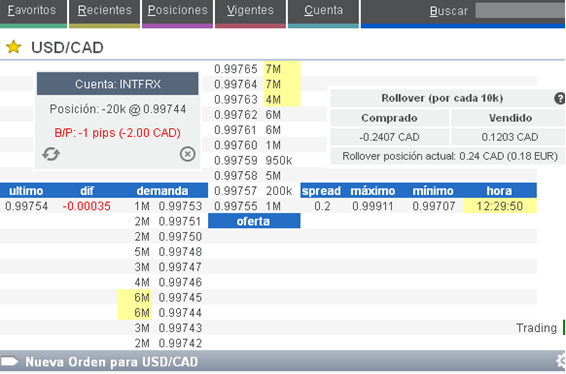Click the ultimo column header
This screenshot has width=566, height=374.
coord(26,191)
